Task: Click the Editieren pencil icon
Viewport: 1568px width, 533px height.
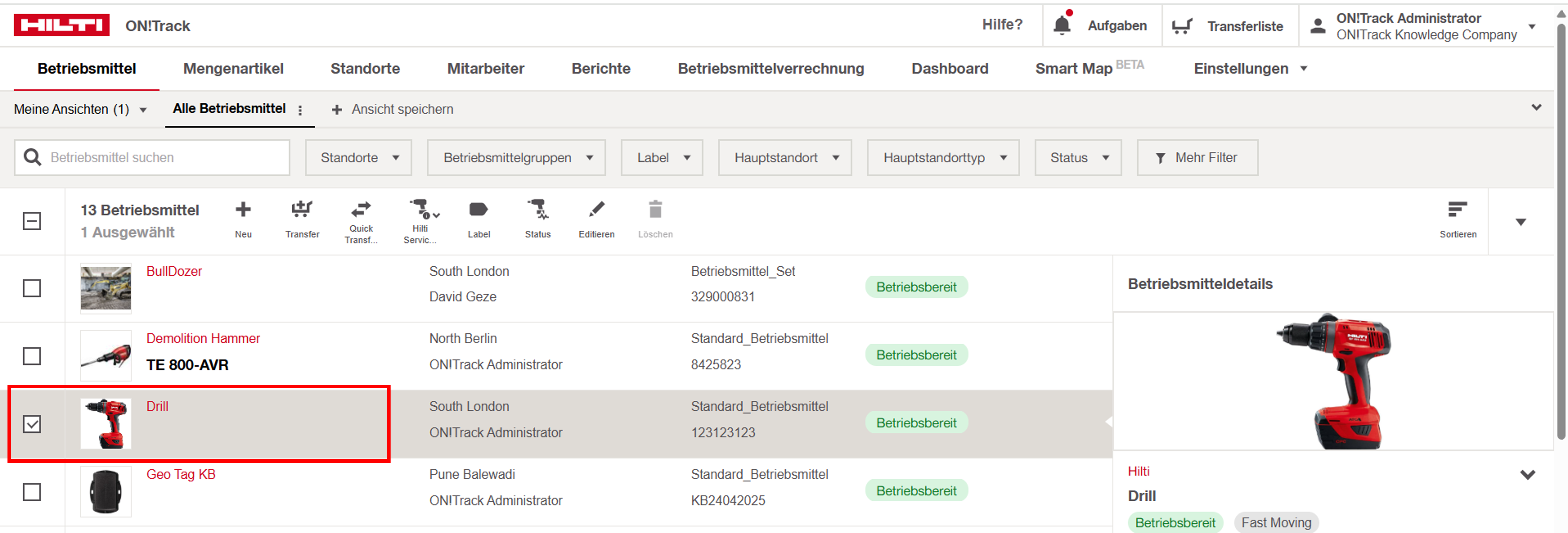Action: 597,210
